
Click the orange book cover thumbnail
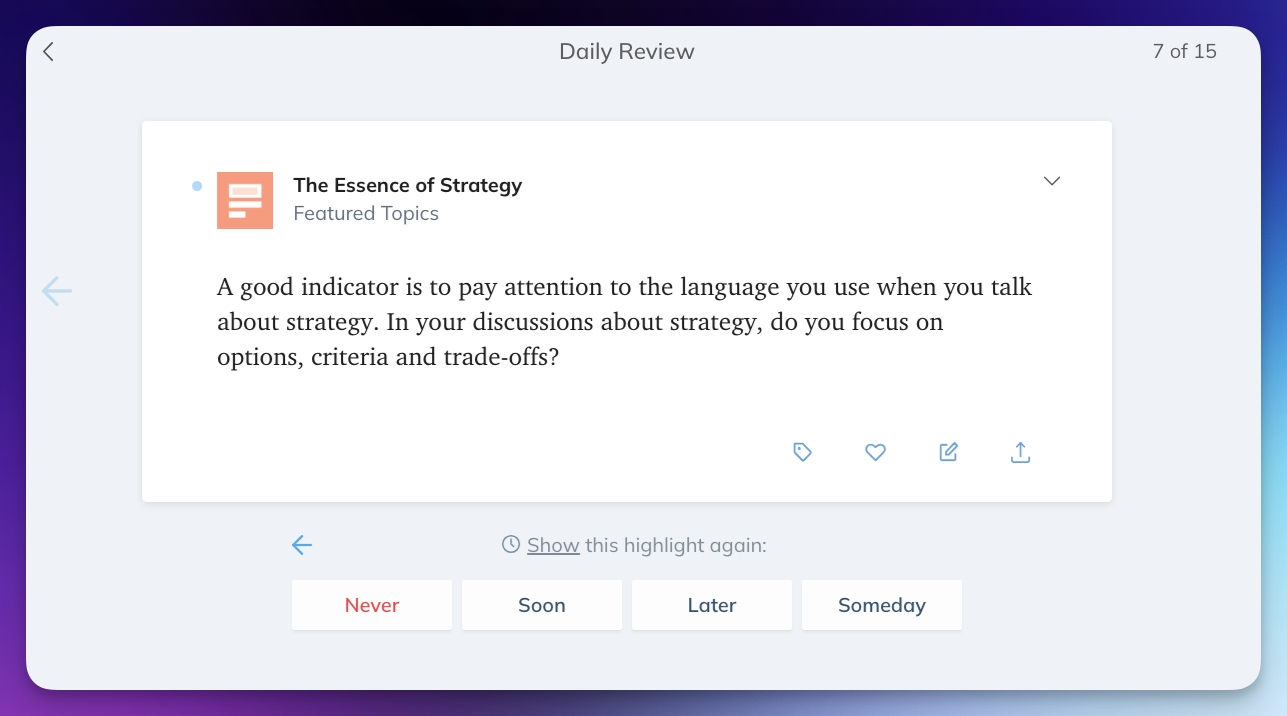[x=245, y=200]
